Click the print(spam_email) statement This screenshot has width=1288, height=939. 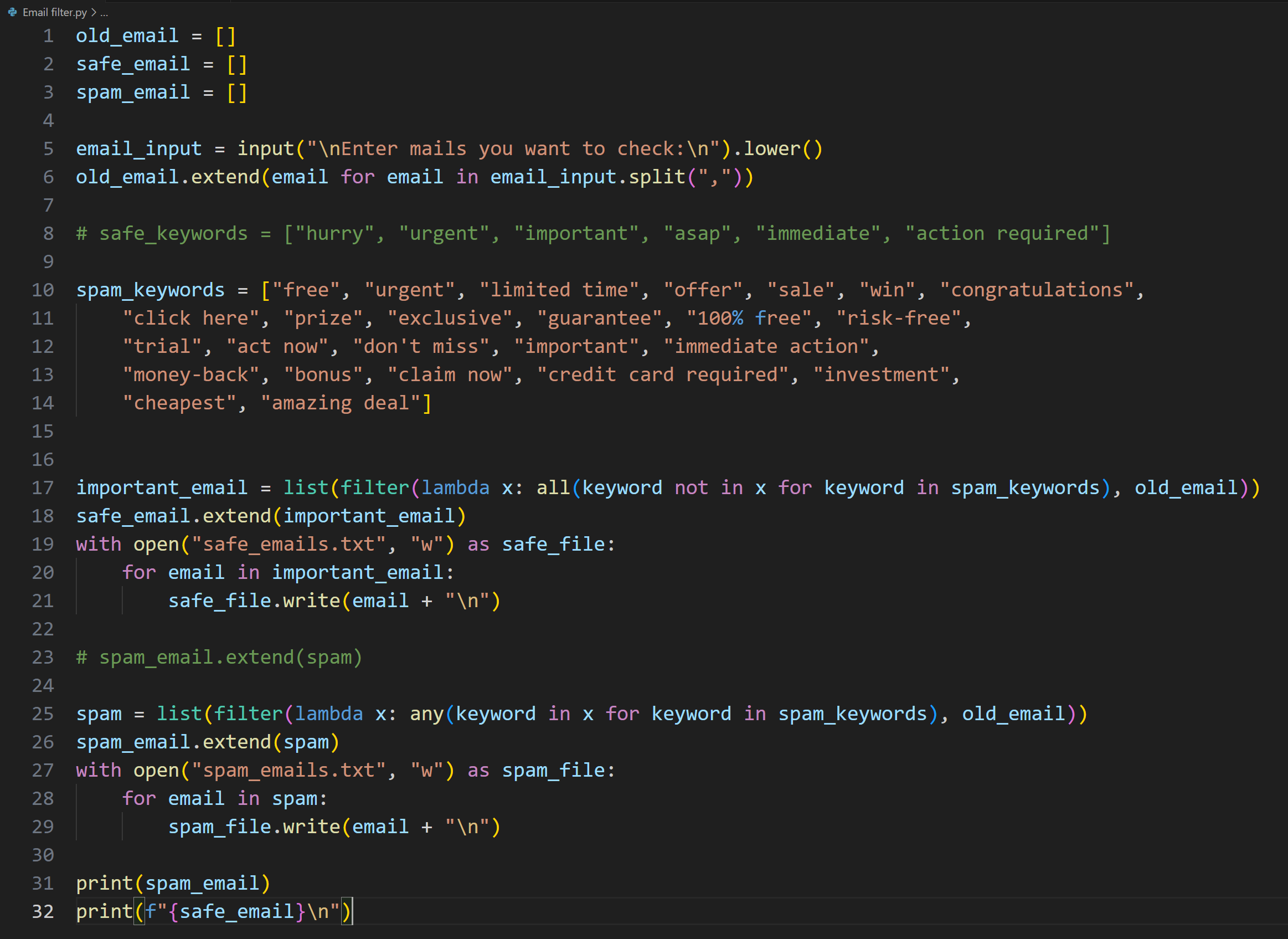click(173, 883)
